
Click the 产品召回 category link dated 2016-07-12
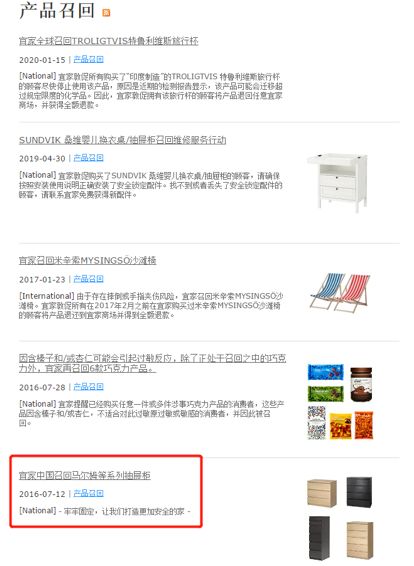click(88, 493)
